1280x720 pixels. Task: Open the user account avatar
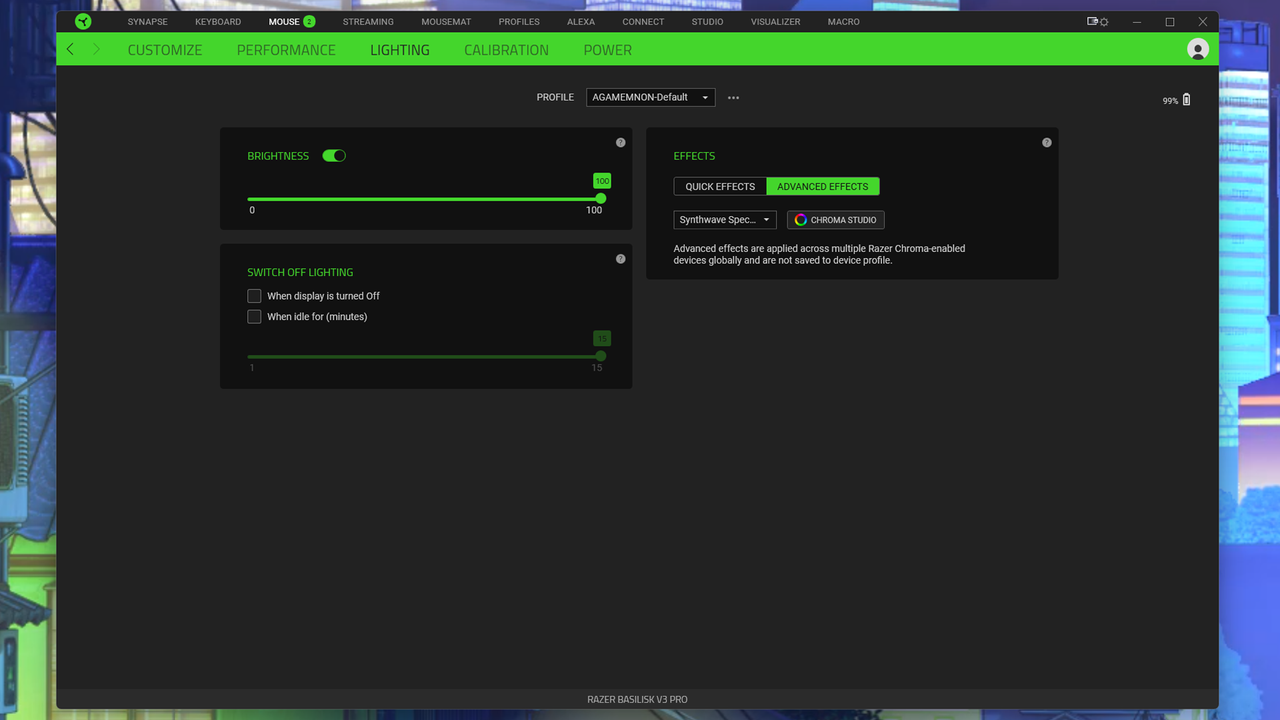point(1197,49)
